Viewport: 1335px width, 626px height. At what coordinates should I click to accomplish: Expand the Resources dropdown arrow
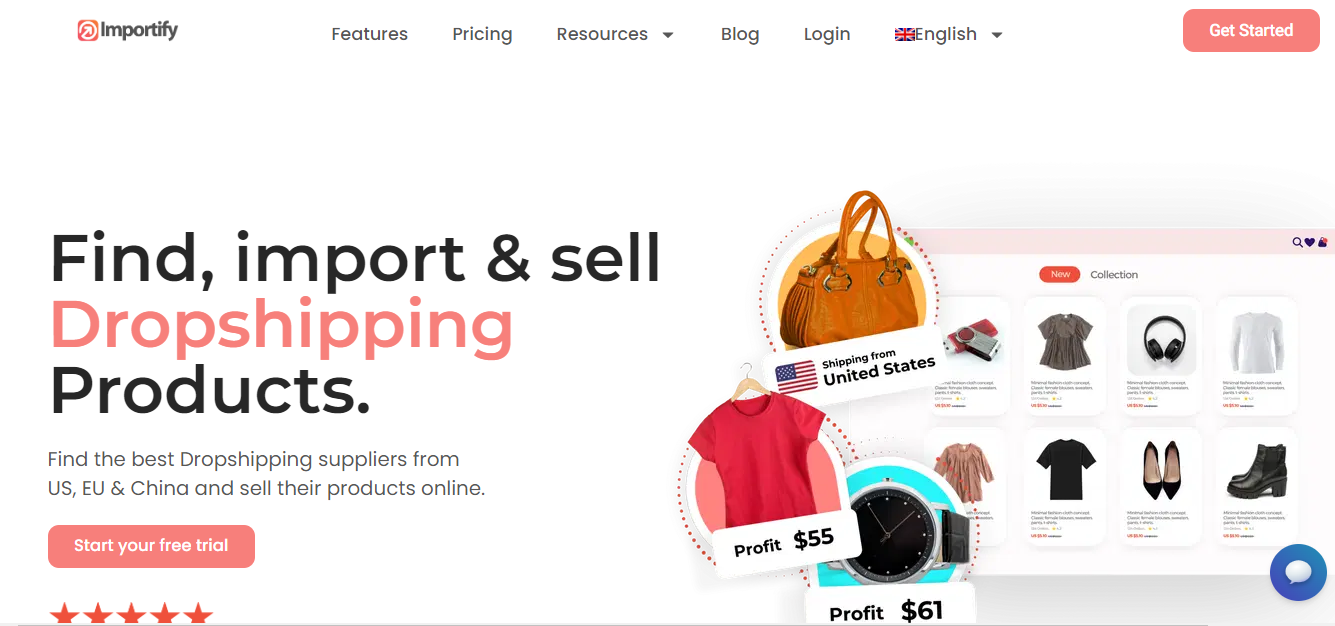668,35
